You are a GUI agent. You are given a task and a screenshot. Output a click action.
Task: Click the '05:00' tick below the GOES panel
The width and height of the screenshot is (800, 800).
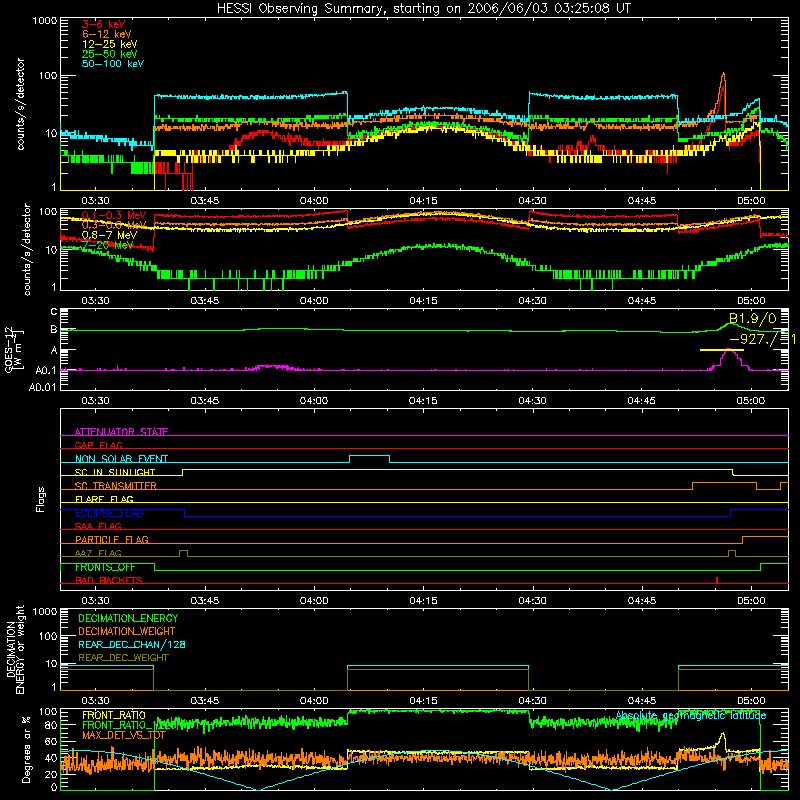click(751, 401)
